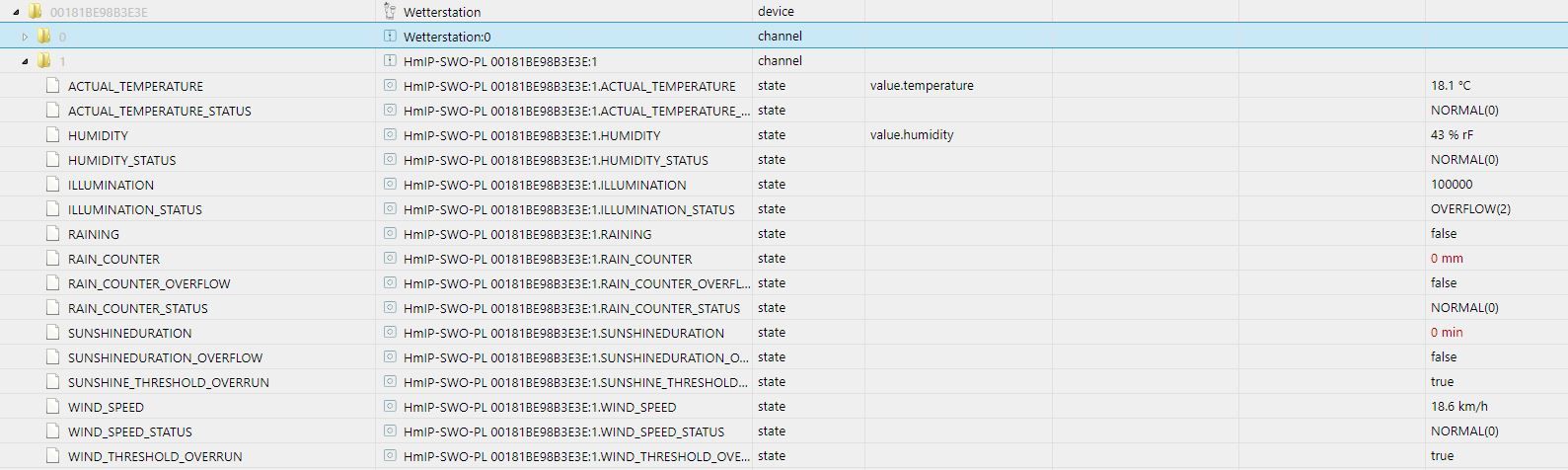Screen dimensions: 1568x470
Task: Click the device type cell of Wetterstation
Action: [776, 12]
